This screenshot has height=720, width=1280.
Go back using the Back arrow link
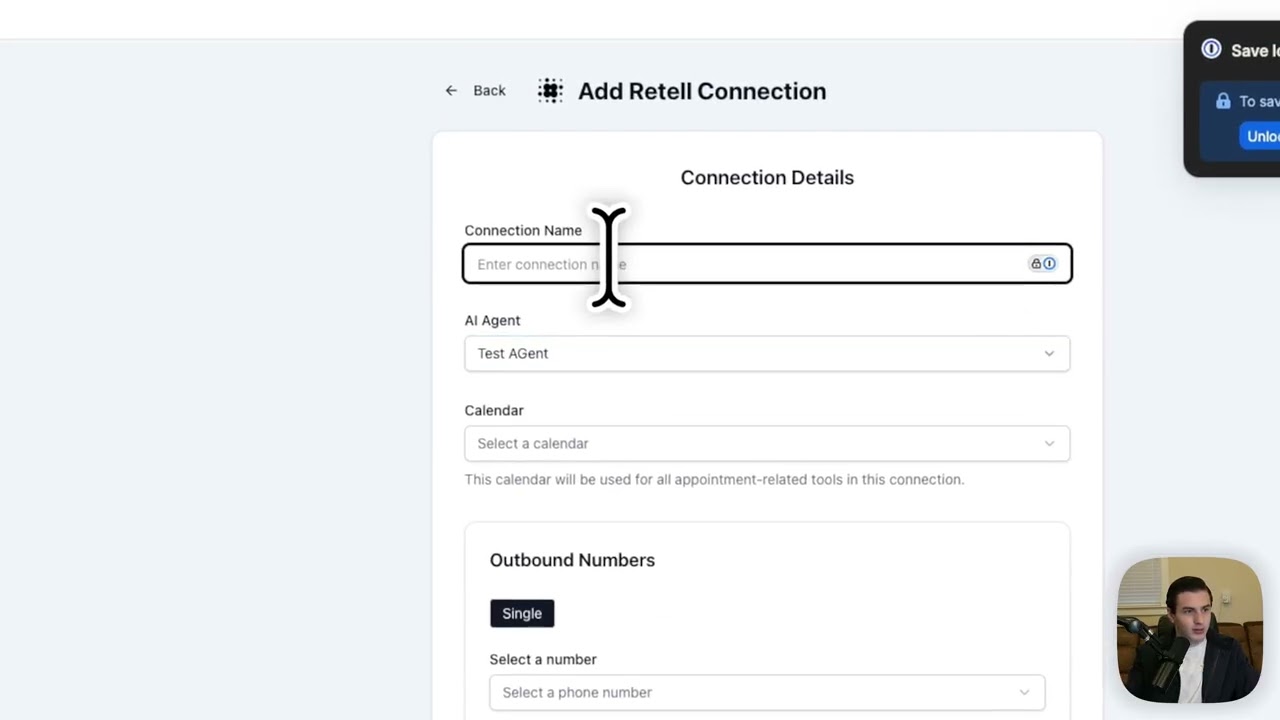coord(476,90)
